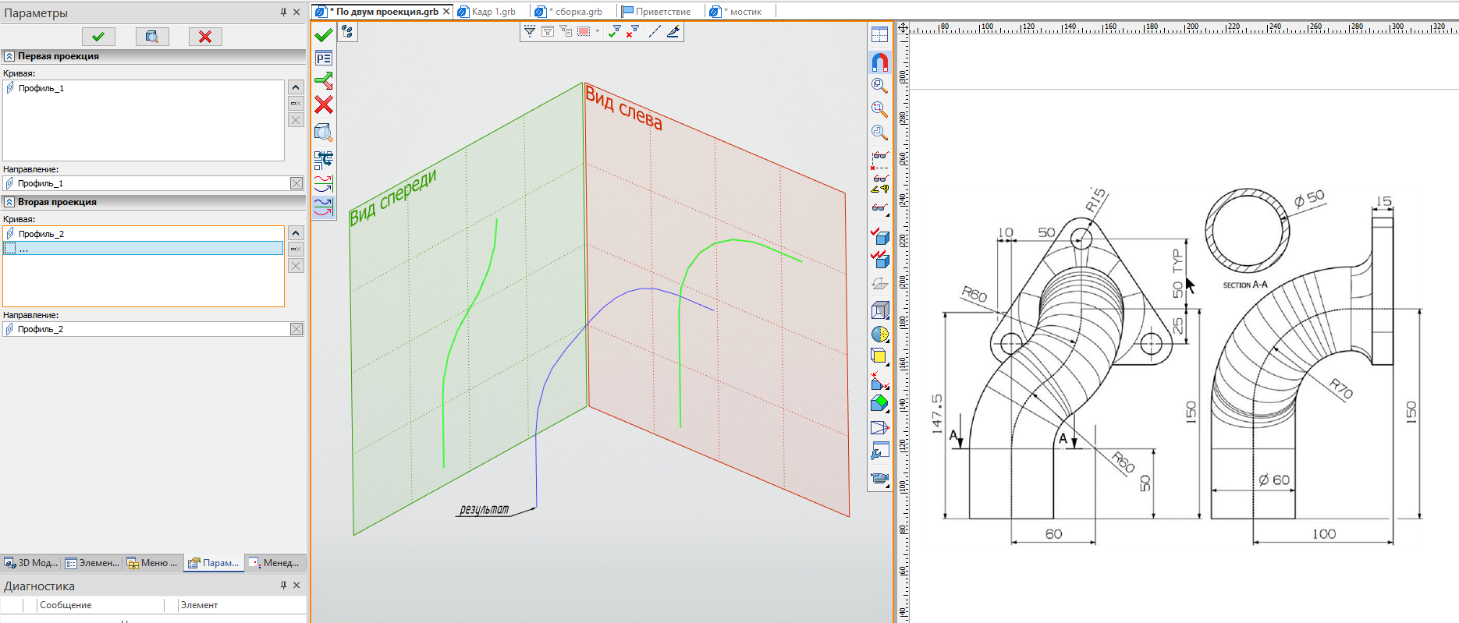Click the camera icon in view toolbar
The height and width of the screenshot is (623, 1459).
[x=880, y=478]
